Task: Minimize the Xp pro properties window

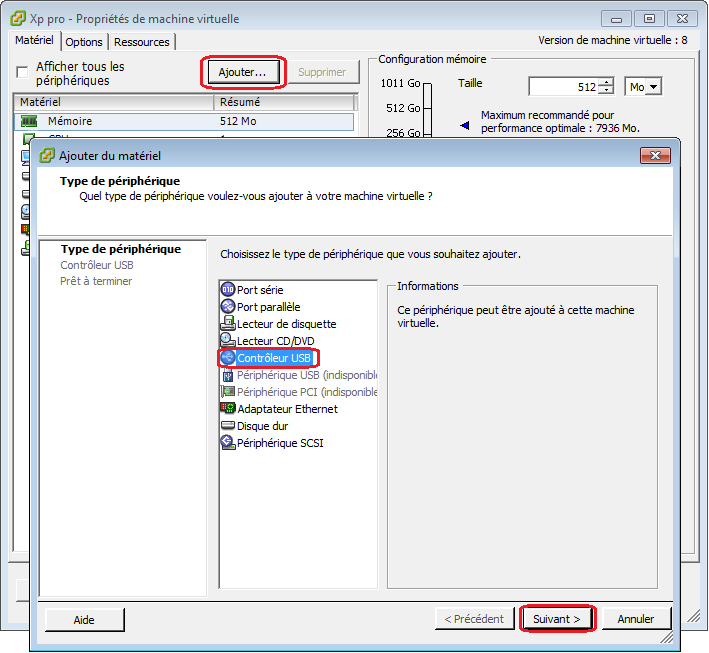Action: 616,19
